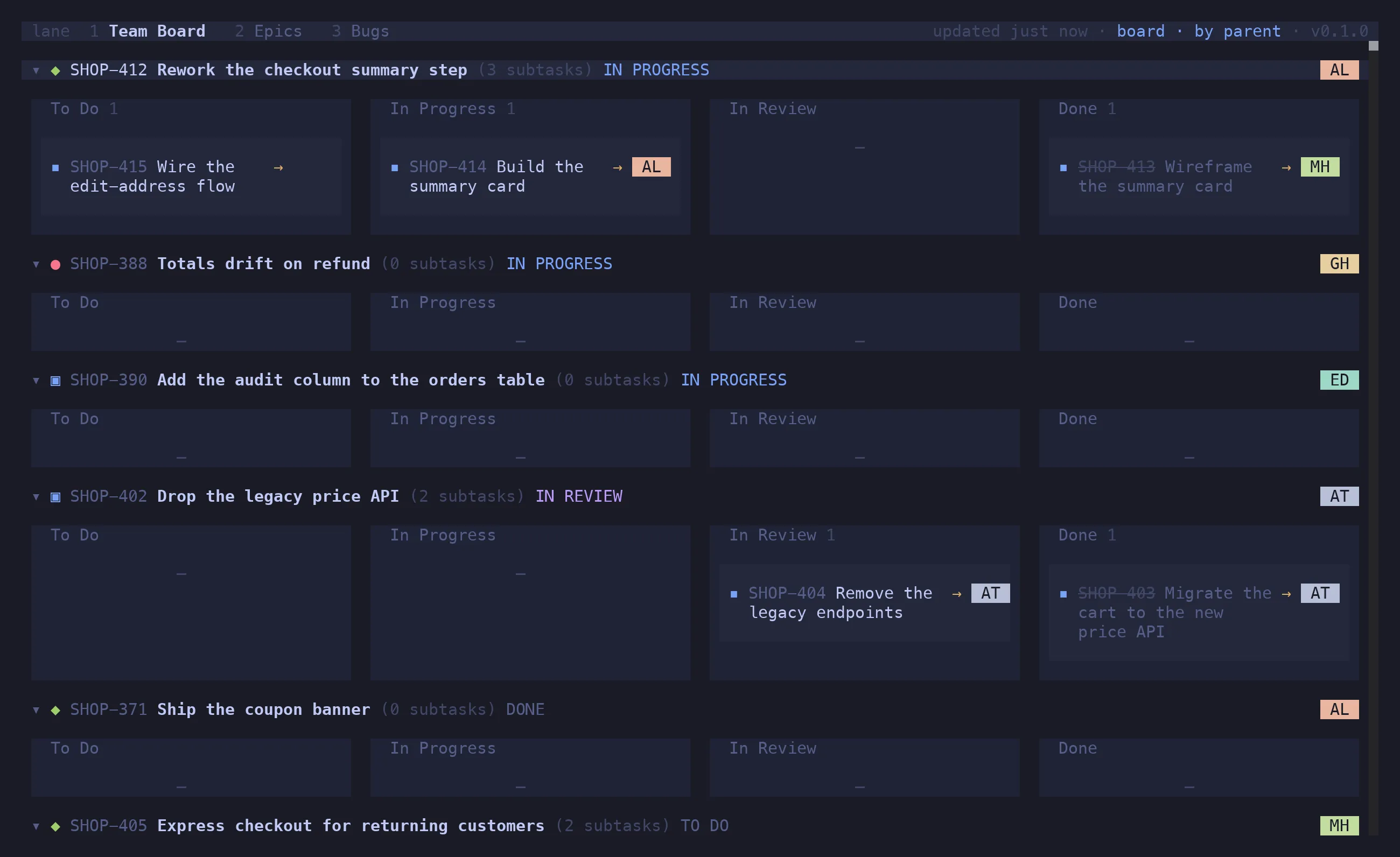Click the AL assignee badge on SHOP-371 row
Screen dimensions: 1400x857
pyautogui.click(x=1339, y=710)
